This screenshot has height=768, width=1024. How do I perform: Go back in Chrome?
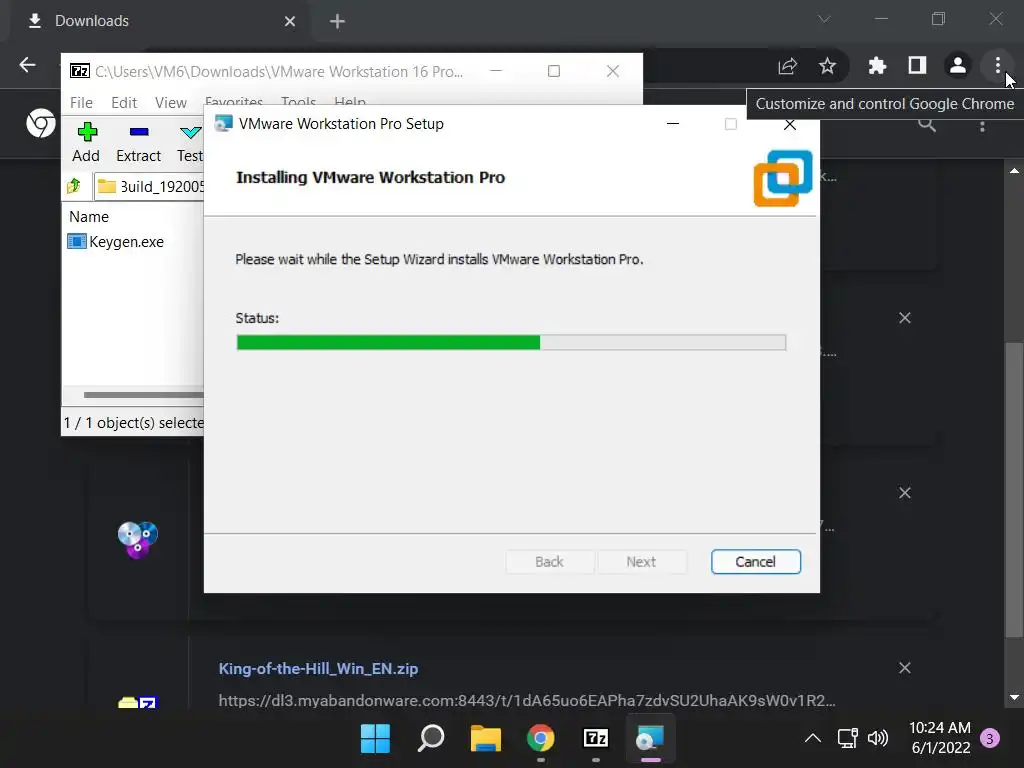[x=27, y=65]
